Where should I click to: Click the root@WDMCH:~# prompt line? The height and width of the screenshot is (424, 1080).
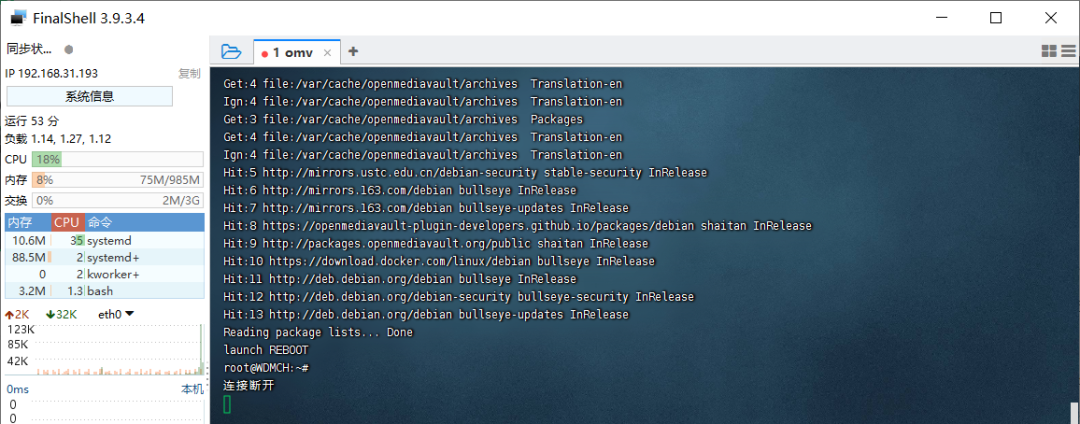[x=266, y=368]
